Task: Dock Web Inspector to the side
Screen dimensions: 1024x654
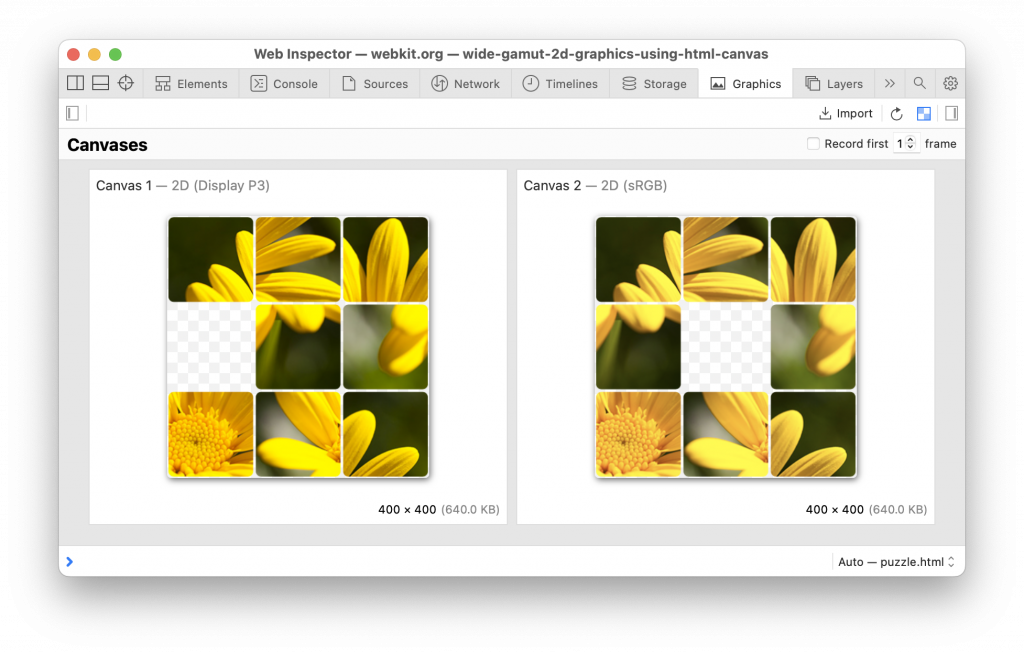Action: pyautogui.click(x=75, y=84)
